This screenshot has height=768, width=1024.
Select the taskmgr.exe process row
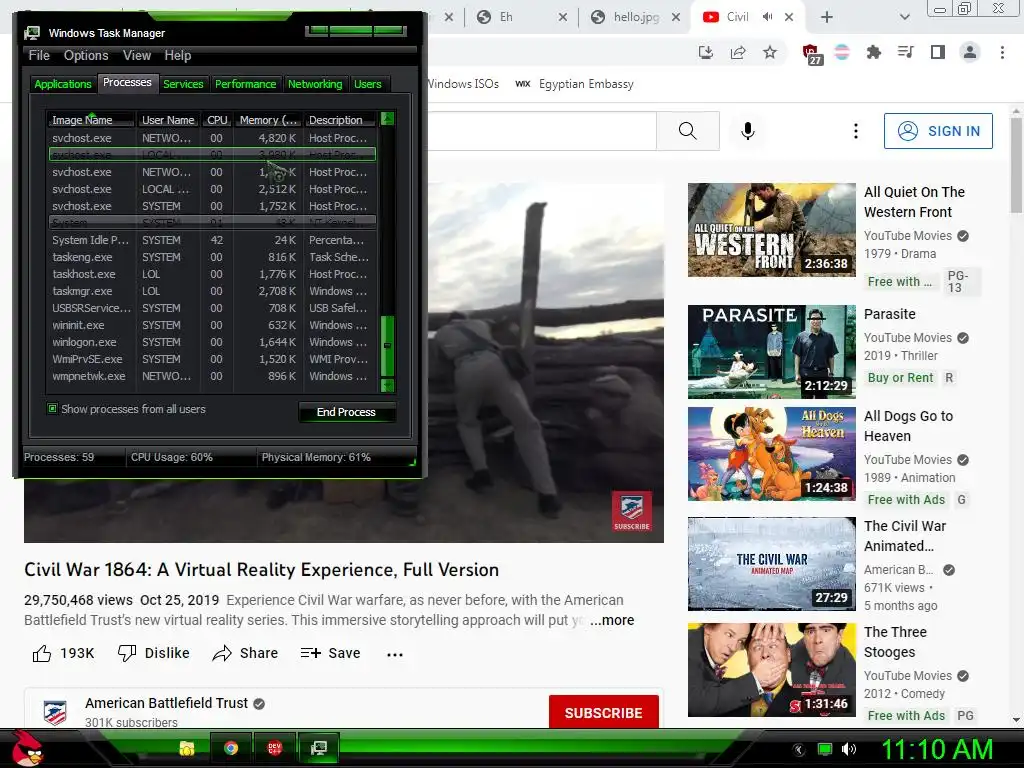coord(212,291)
